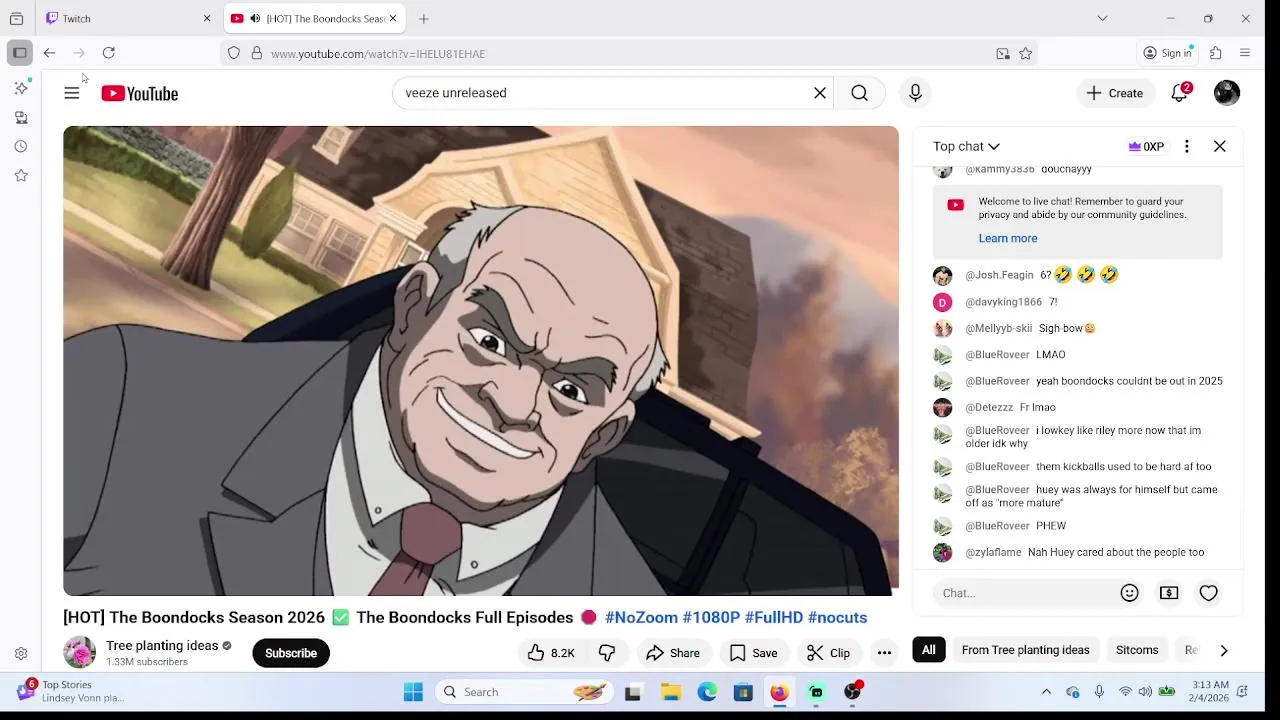The width and height of the screenshot is (1280, 720).
Task: Select From Tree planting ideas chip
Action: tap(1025, 650)
